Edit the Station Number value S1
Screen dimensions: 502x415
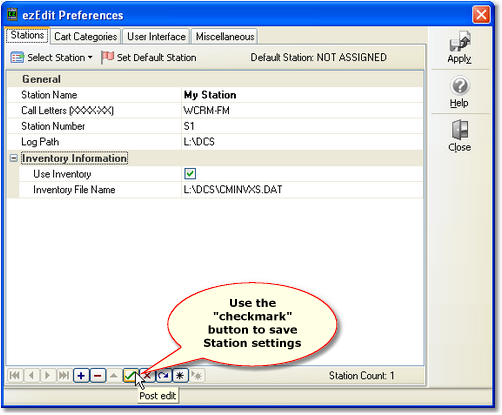click(302, 126)
